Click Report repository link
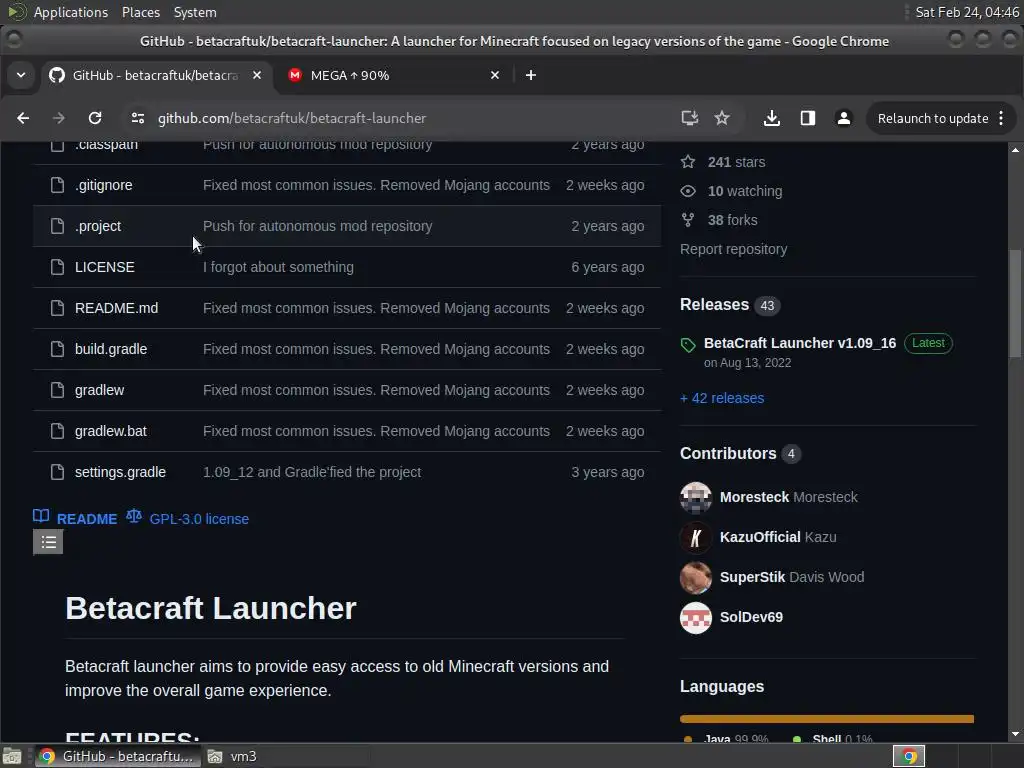Screen dimensions: 1024x768 (x=733, y=249)
